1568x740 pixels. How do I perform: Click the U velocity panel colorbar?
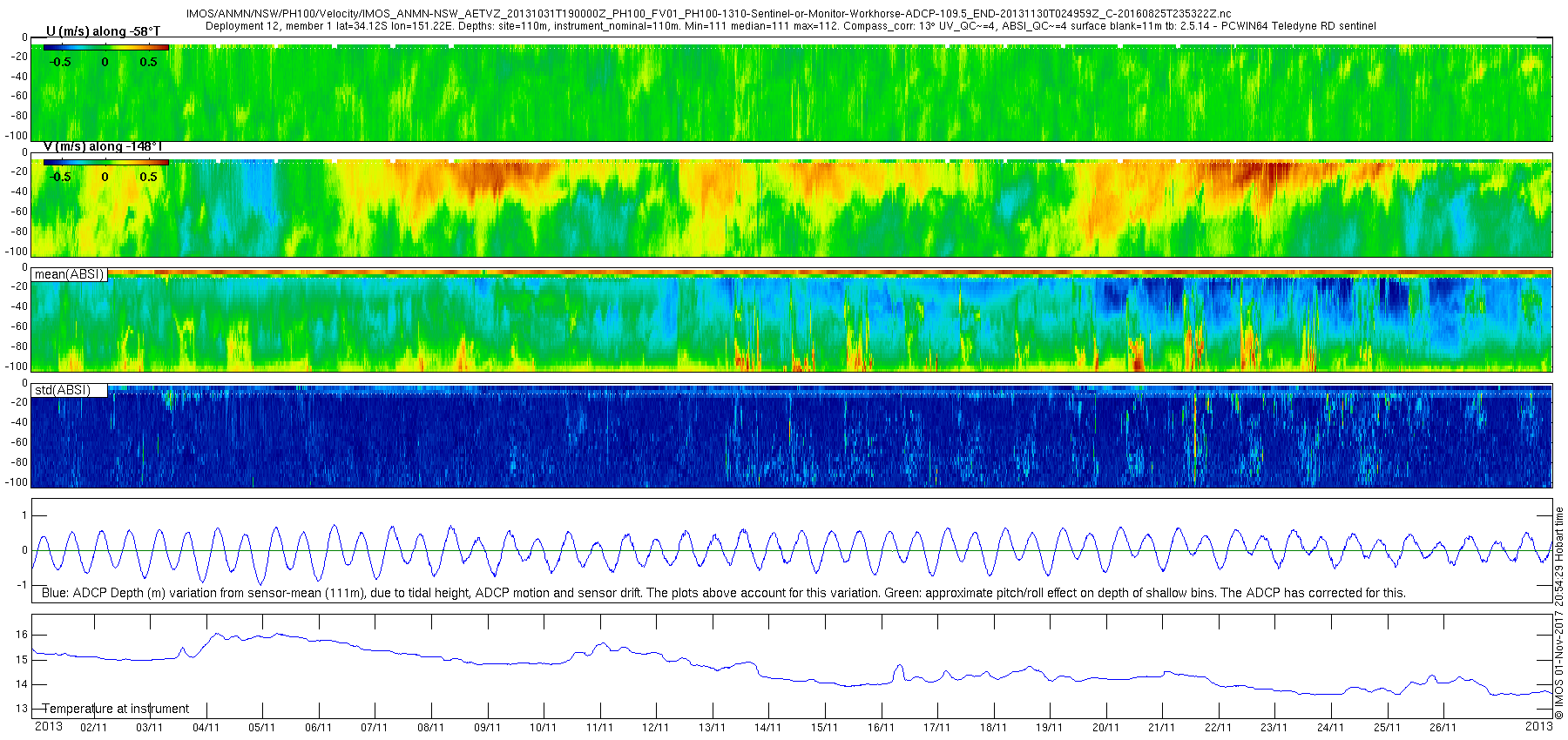click(106, 47)
